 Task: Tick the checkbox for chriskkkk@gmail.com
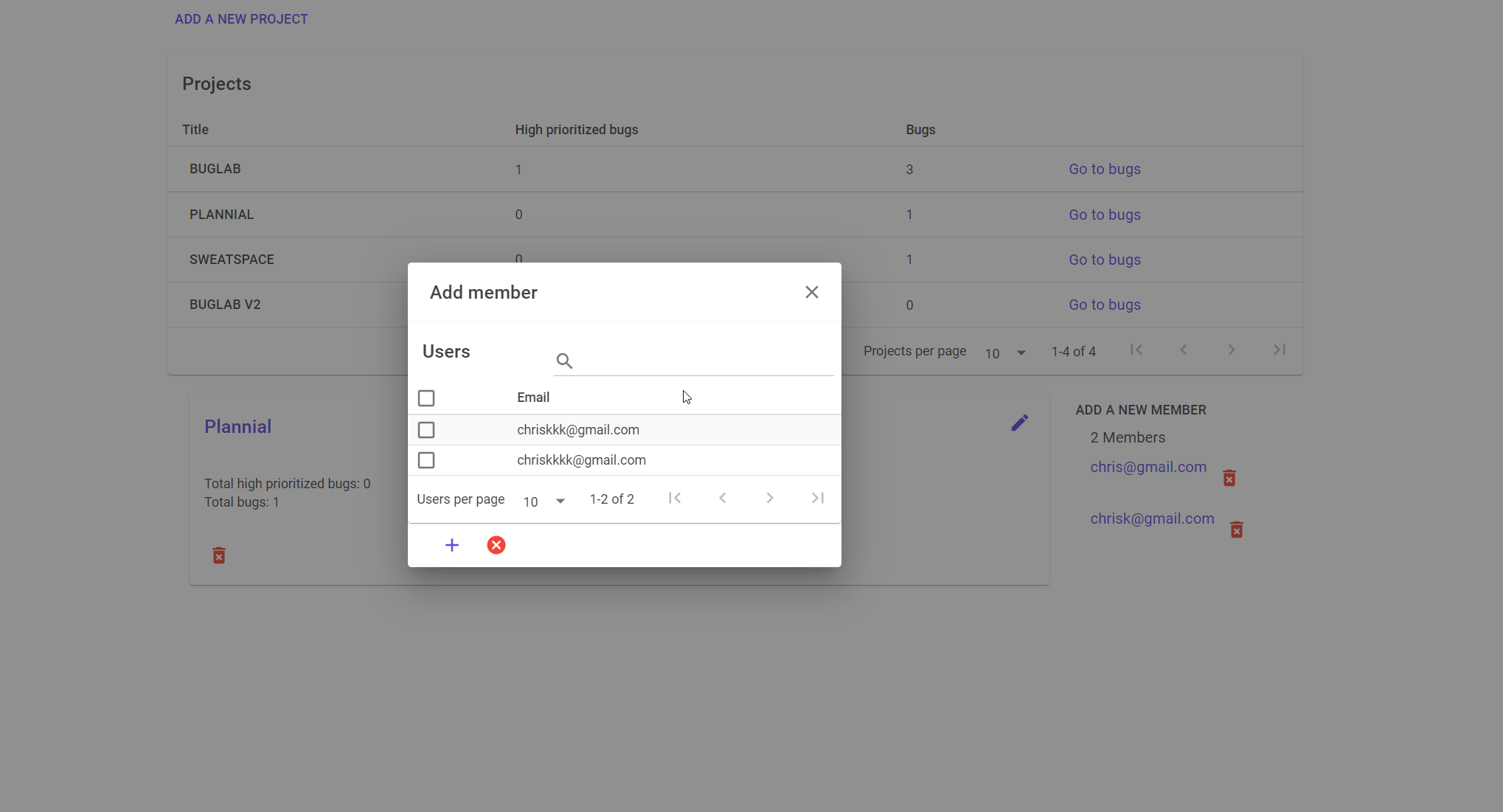(x=426, y=460)
